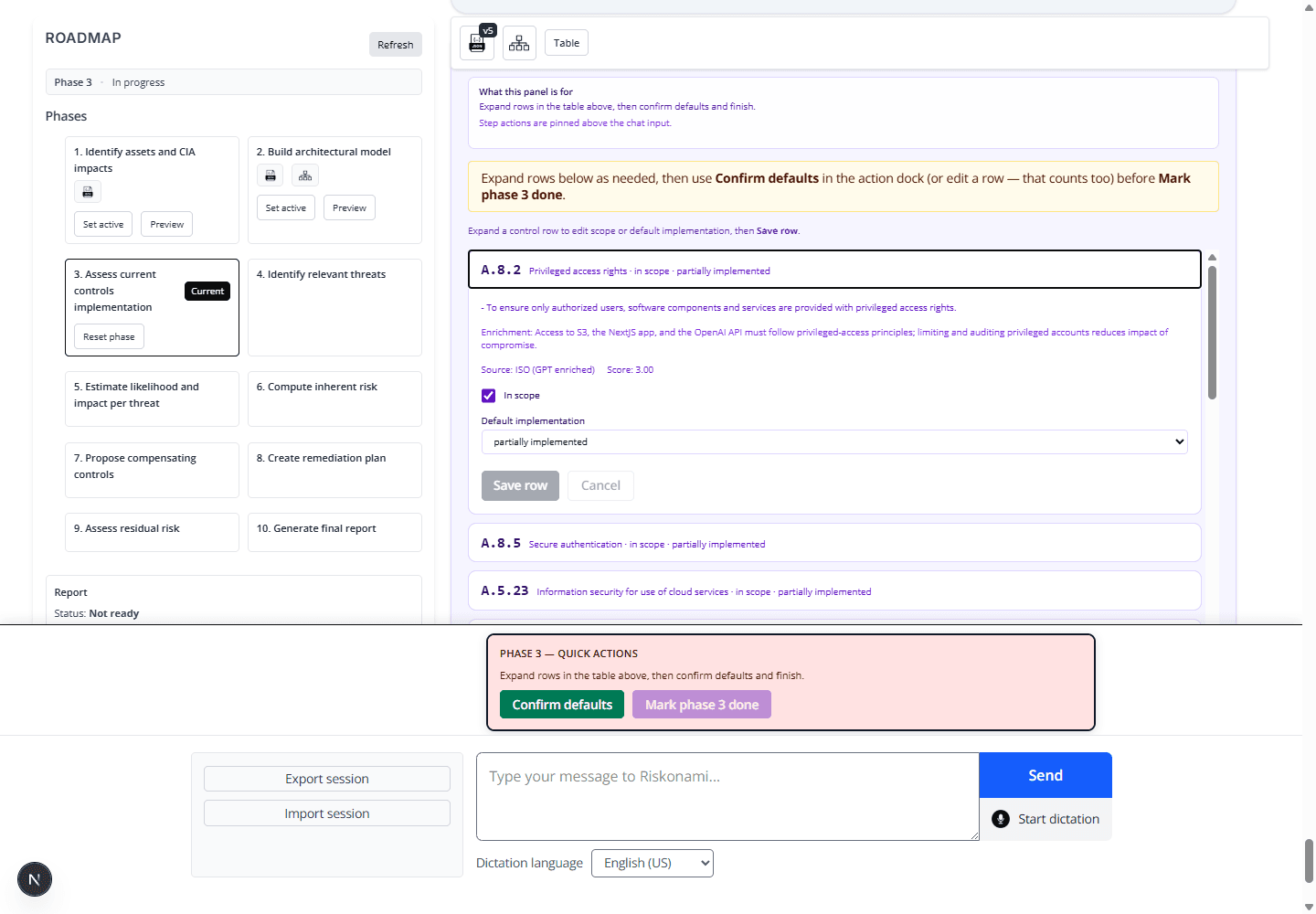Open JSON icon under Identify assets phase
Image resolution: width=1316 pixels, height=914 pixels.
click(x=88, y=192)
